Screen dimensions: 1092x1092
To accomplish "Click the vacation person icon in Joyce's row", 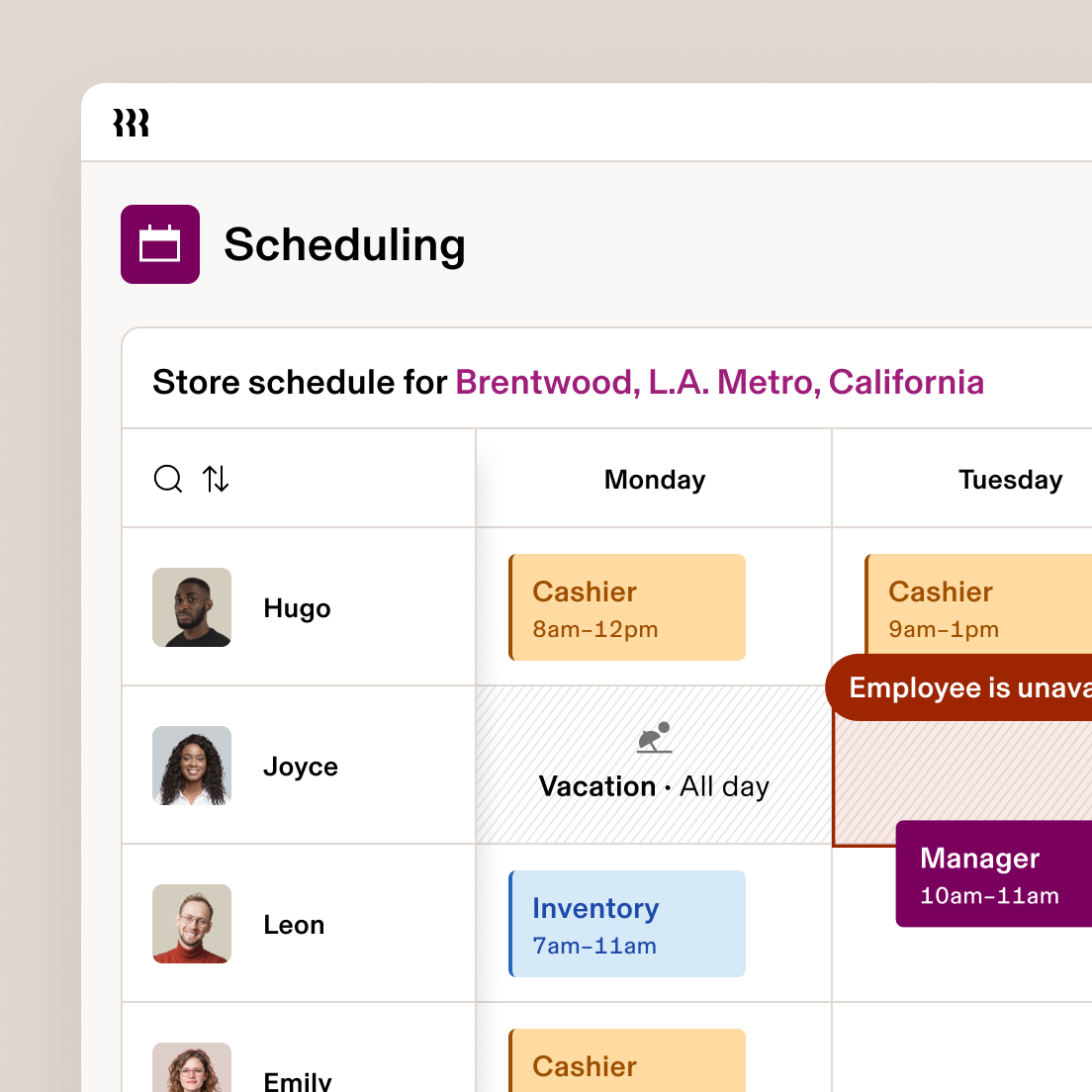I will coord(654,736).
